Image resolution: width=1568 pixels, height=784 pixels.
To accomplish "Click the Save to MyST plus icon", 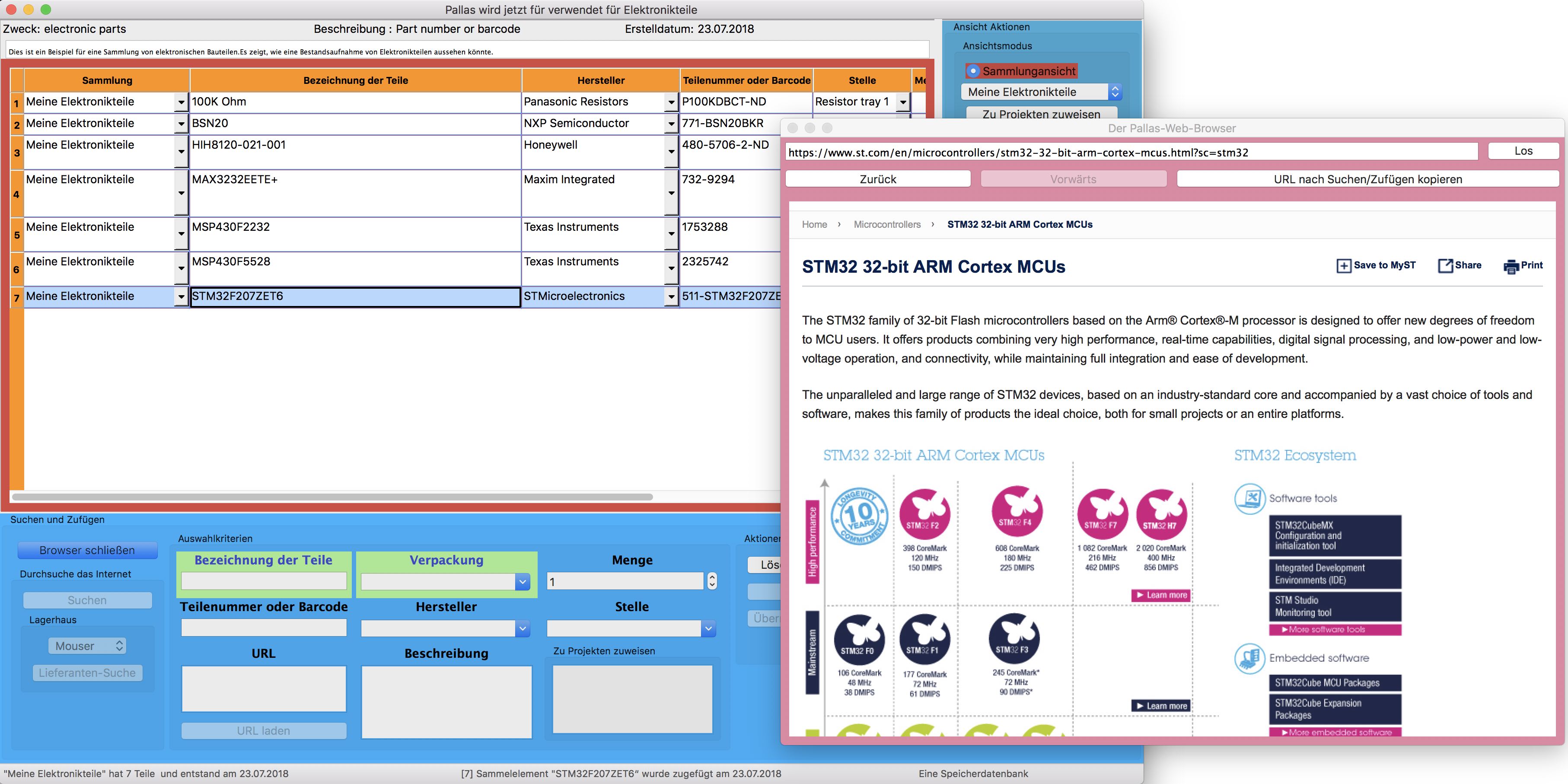I will coord(1343,266).
